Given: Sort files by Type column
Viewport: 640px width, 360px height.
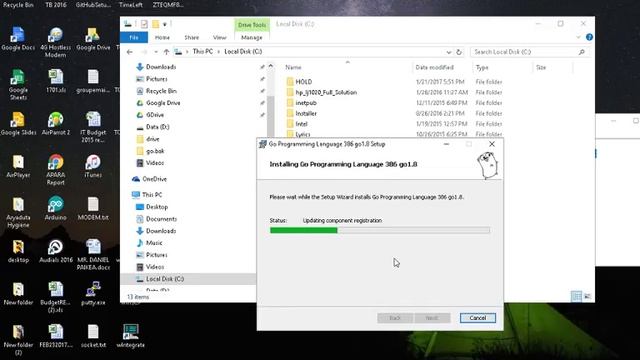Looking at the screenshot, I should (x=482, y=67).
